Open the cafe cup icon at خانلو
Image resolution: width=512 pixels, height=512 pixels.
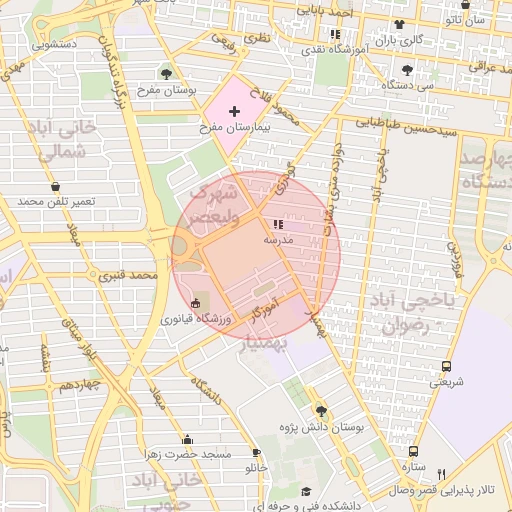(x=256, y=453)
